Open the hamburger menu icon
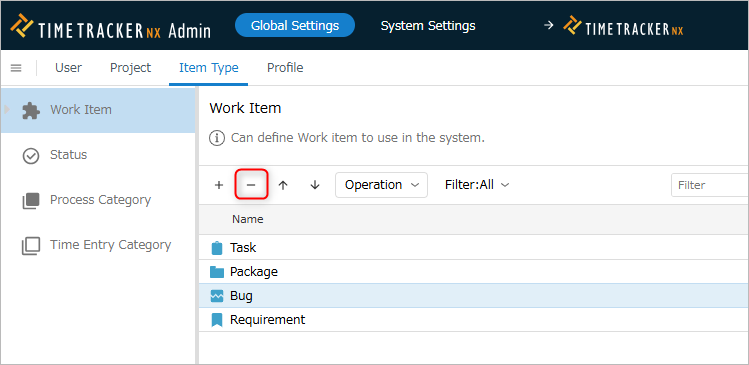Image resolution: width=749 pixels, height=365 pixels. coord(16,68)
